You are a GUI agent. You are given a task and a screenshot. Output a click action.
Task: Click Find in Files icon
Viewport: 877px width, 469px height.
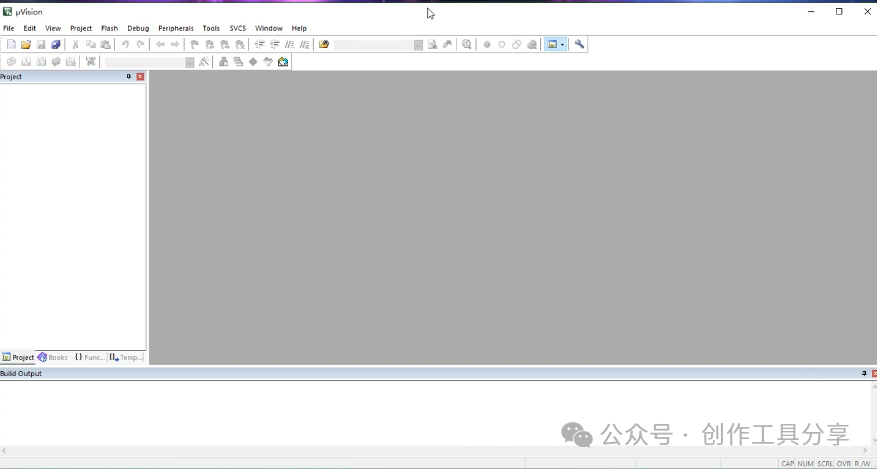pos(432,44)
